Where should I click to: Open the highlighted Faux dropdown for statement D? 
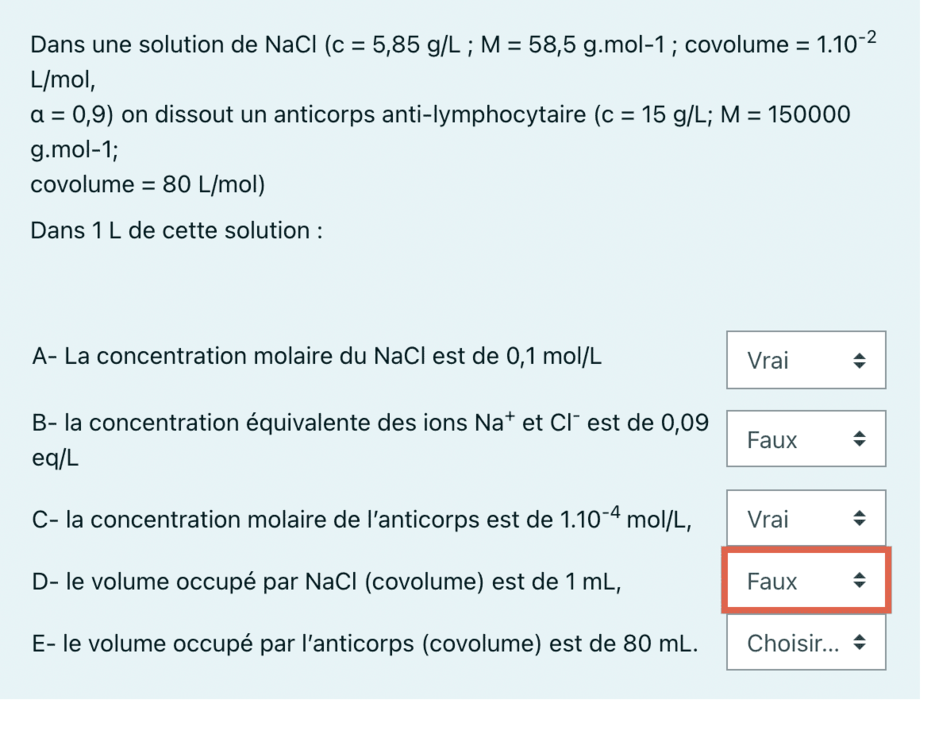(805, 581)
